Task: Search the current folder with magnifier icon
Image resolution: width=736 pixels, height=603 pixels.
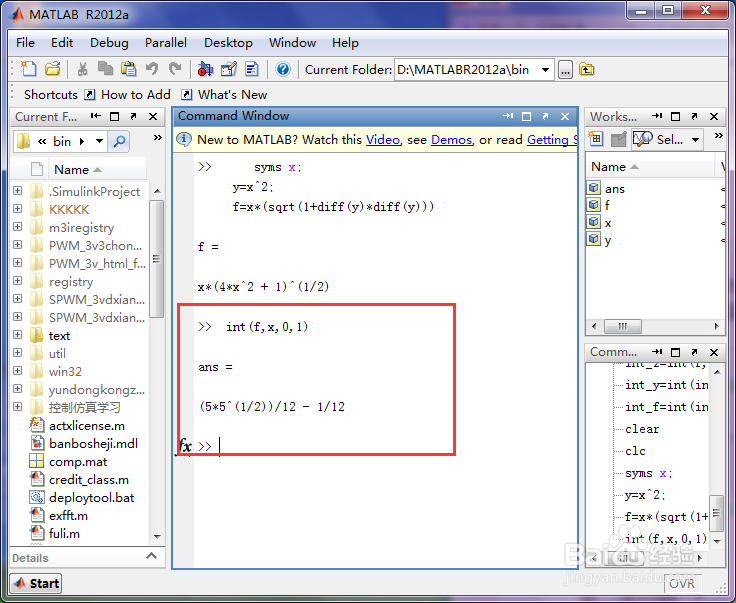Action: (x=119, y=141)
